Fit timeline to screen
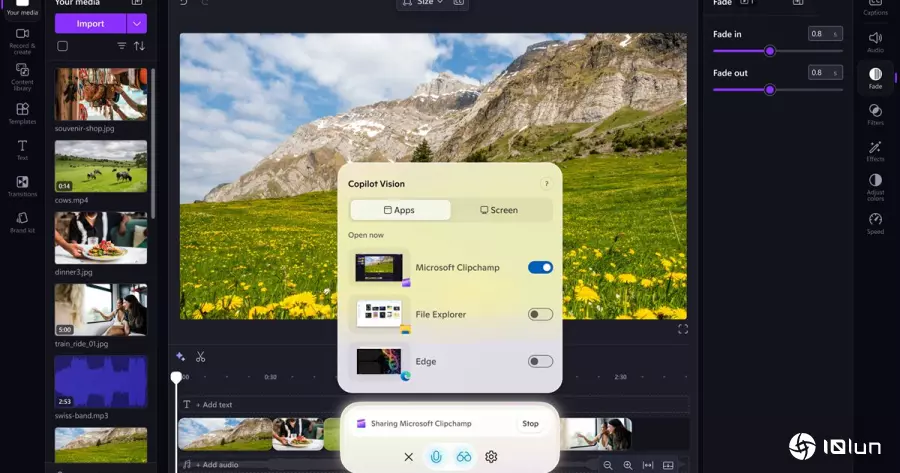This screenshot has width=900, height=473. [648, 466]
